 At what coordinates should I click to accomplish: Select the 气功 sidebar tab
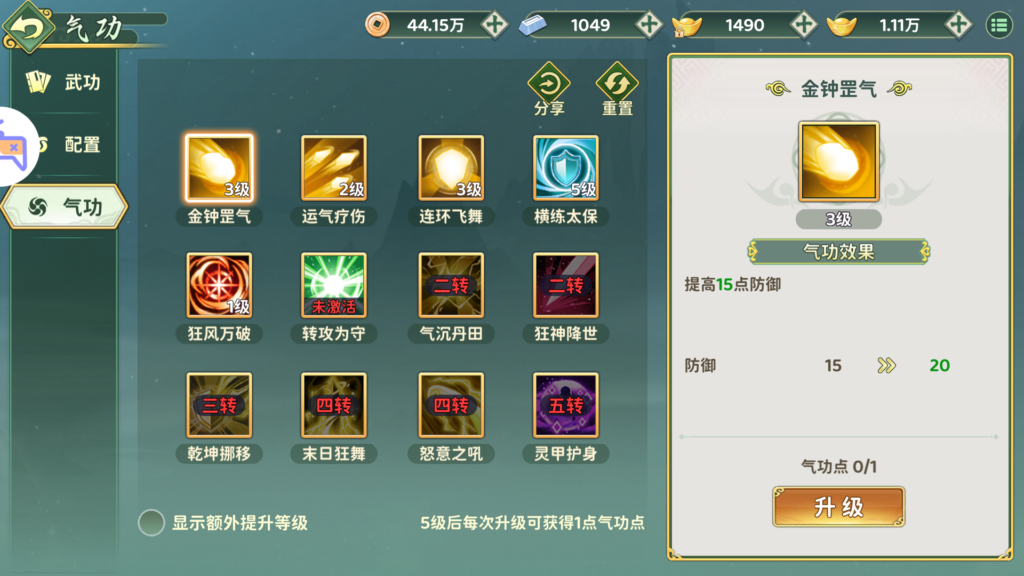pyautogui.click(x=64, y=207)
